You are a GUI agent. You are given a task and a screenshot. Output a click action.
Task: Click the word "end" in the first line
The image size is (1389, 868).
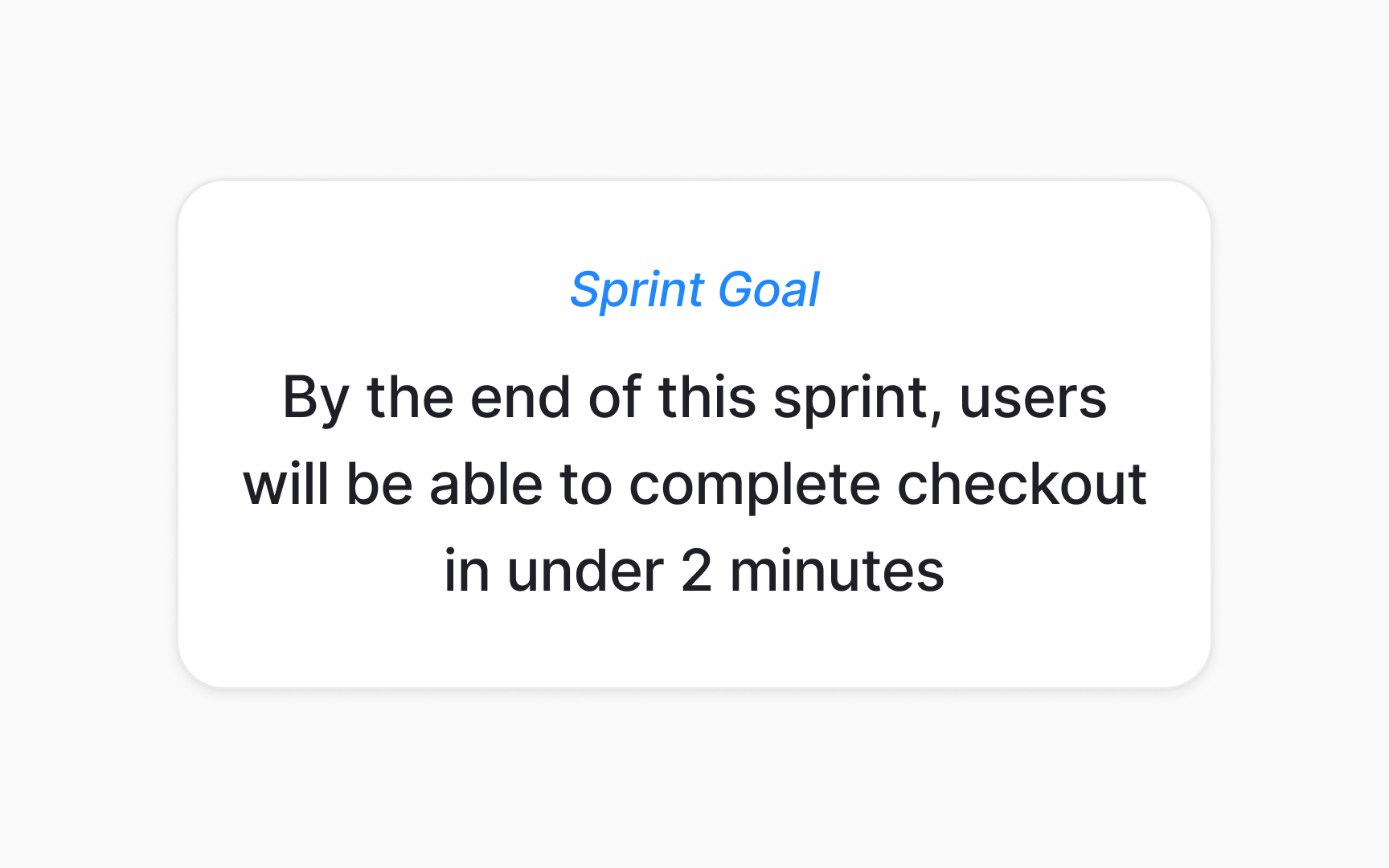[x=521, y=398]
